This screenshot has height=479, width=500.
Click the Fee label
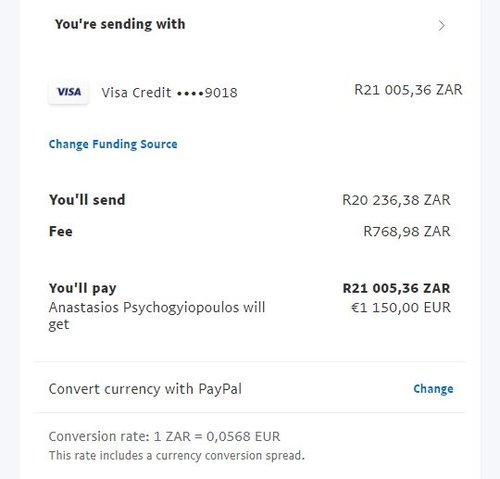coord(61,231)
